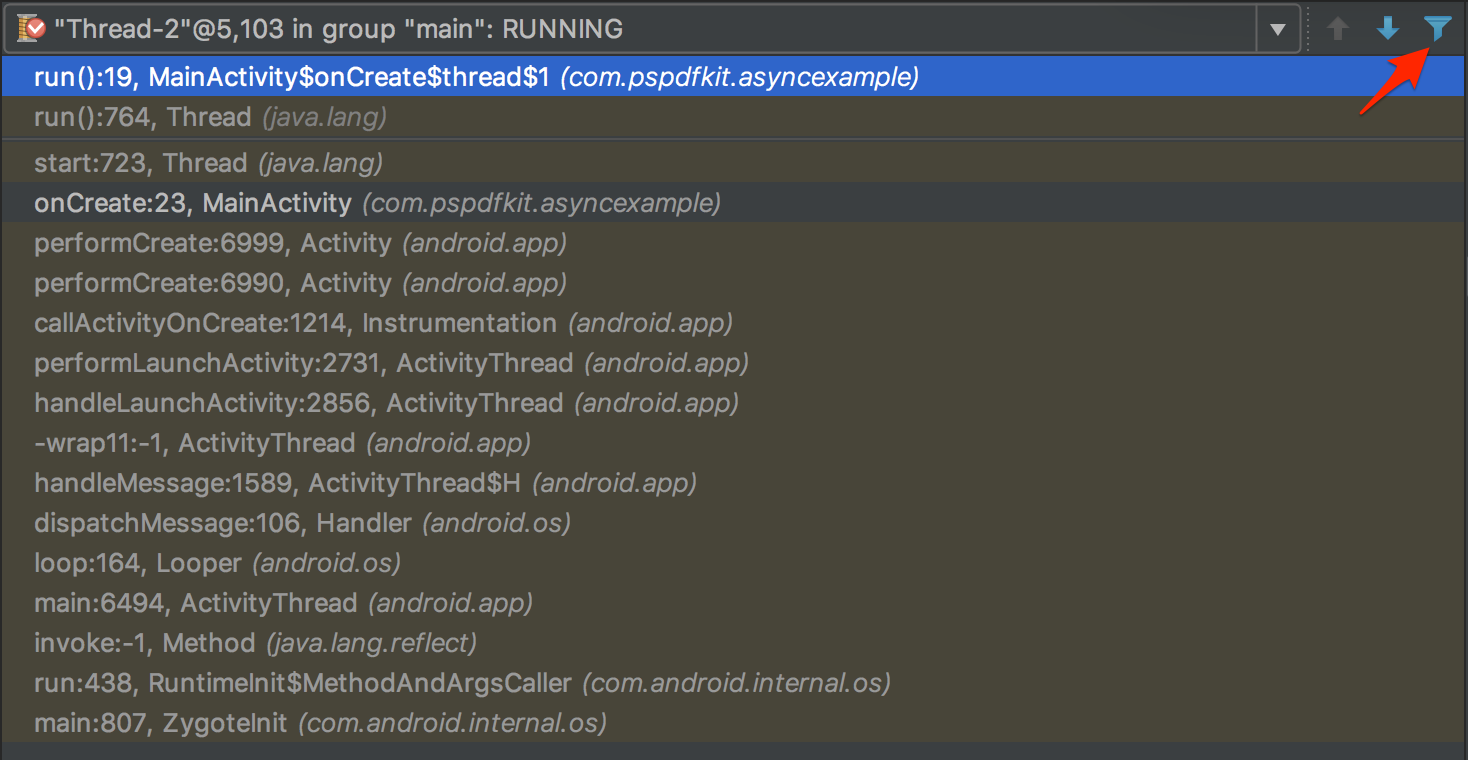Select the run:438 RuntimeInit$MethodAndArgsCaller frame
The height and width of the screenshot is (760, 1468).
(350, 682)
